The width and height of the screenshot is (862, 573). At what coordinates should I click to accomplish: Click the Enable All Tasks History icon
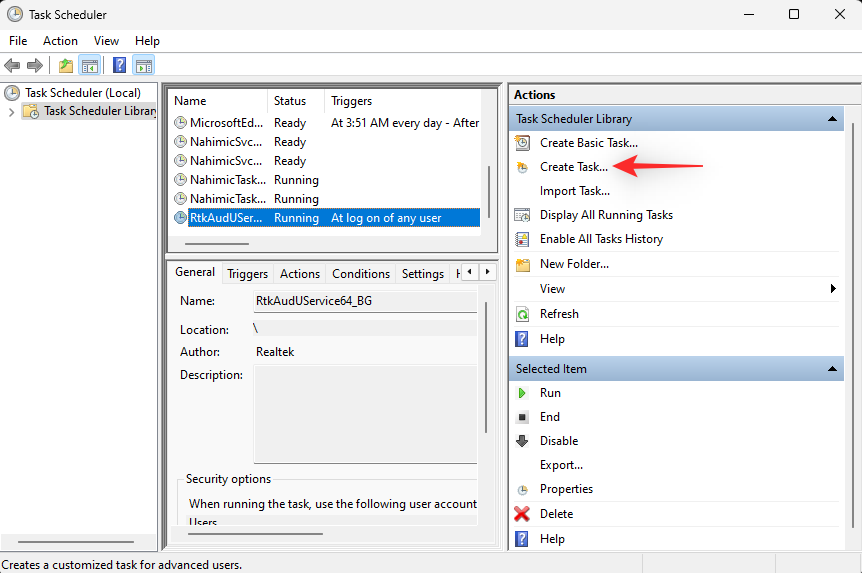[x=522, y=239]
